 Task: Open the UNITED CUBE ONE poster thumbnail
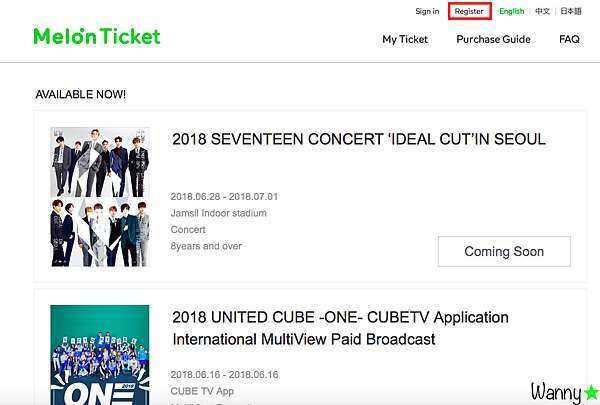[100, 355]
